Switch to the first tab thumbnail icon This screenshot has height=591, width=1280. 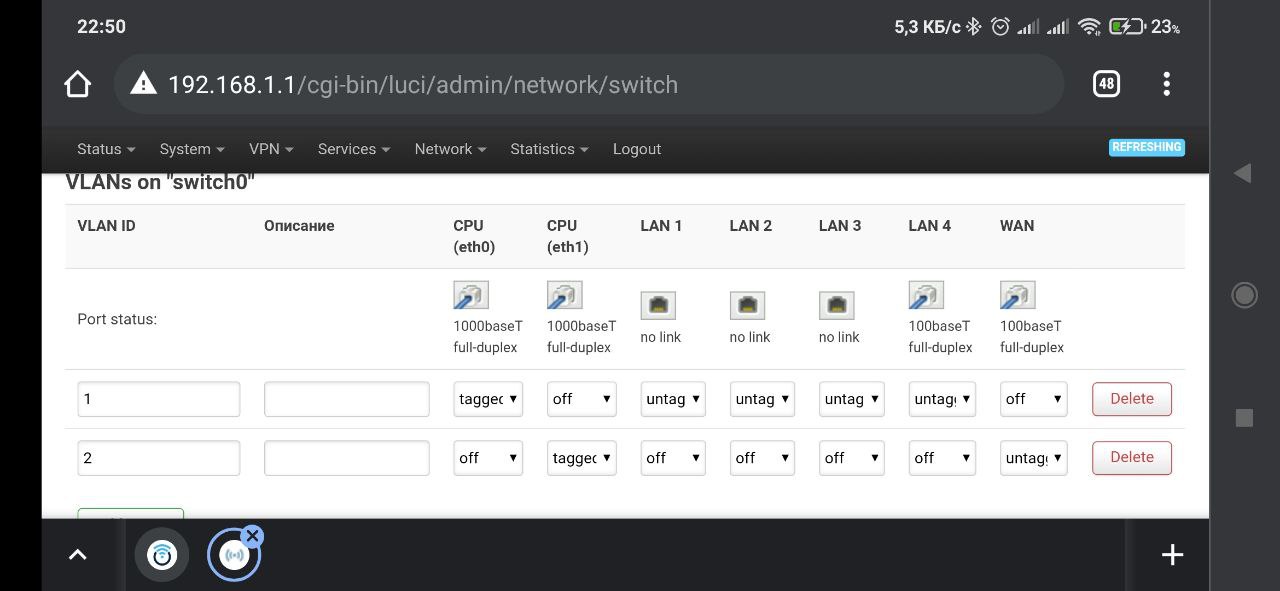(162, 555)
